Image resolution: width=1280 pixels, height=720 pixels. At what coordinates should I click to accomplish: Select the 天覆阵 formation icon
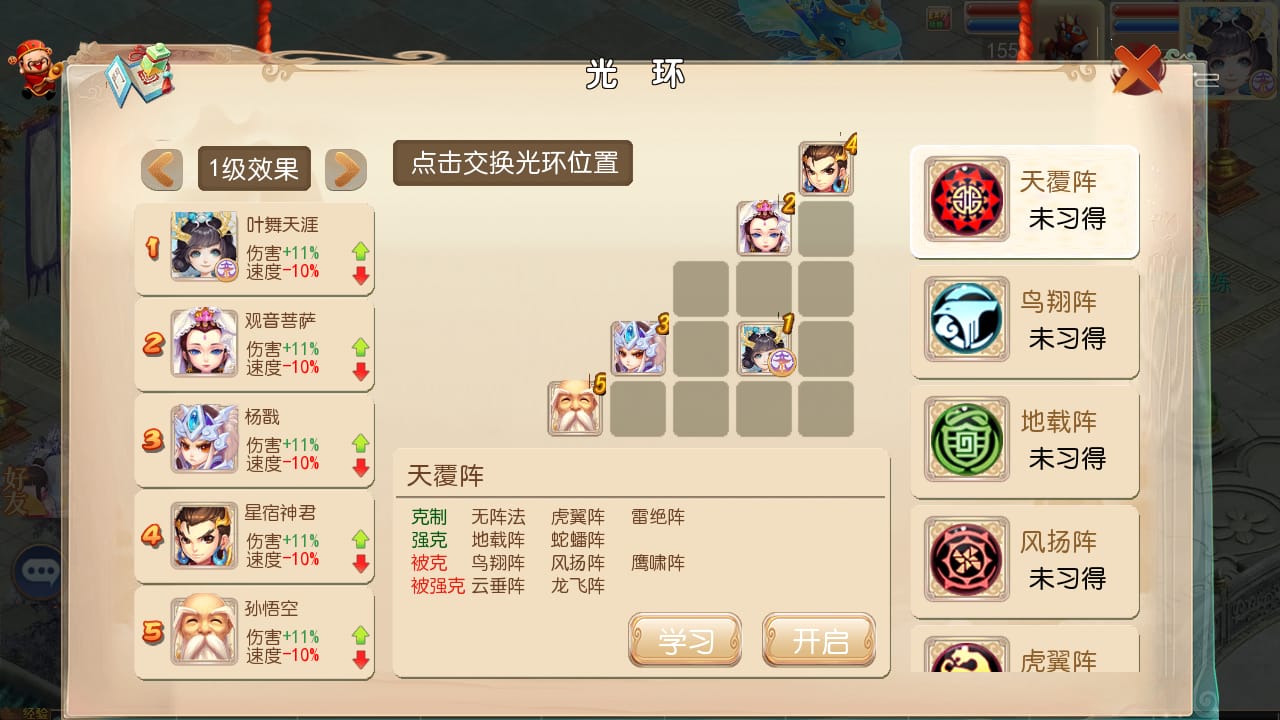click(965, 199)
